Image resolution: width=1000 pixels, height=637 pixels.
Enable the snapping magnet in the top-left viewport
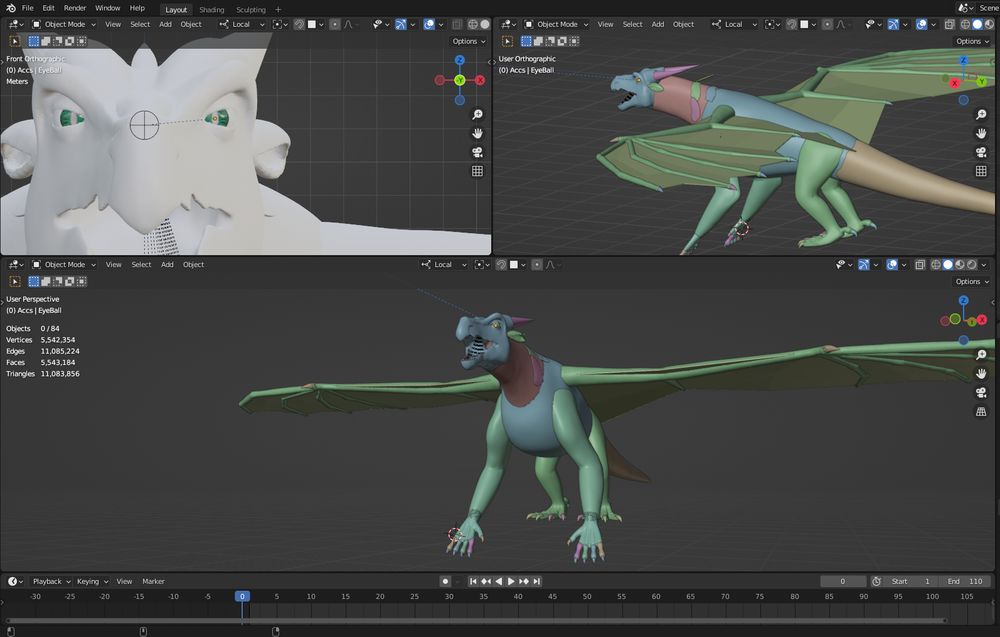[297, 24]
